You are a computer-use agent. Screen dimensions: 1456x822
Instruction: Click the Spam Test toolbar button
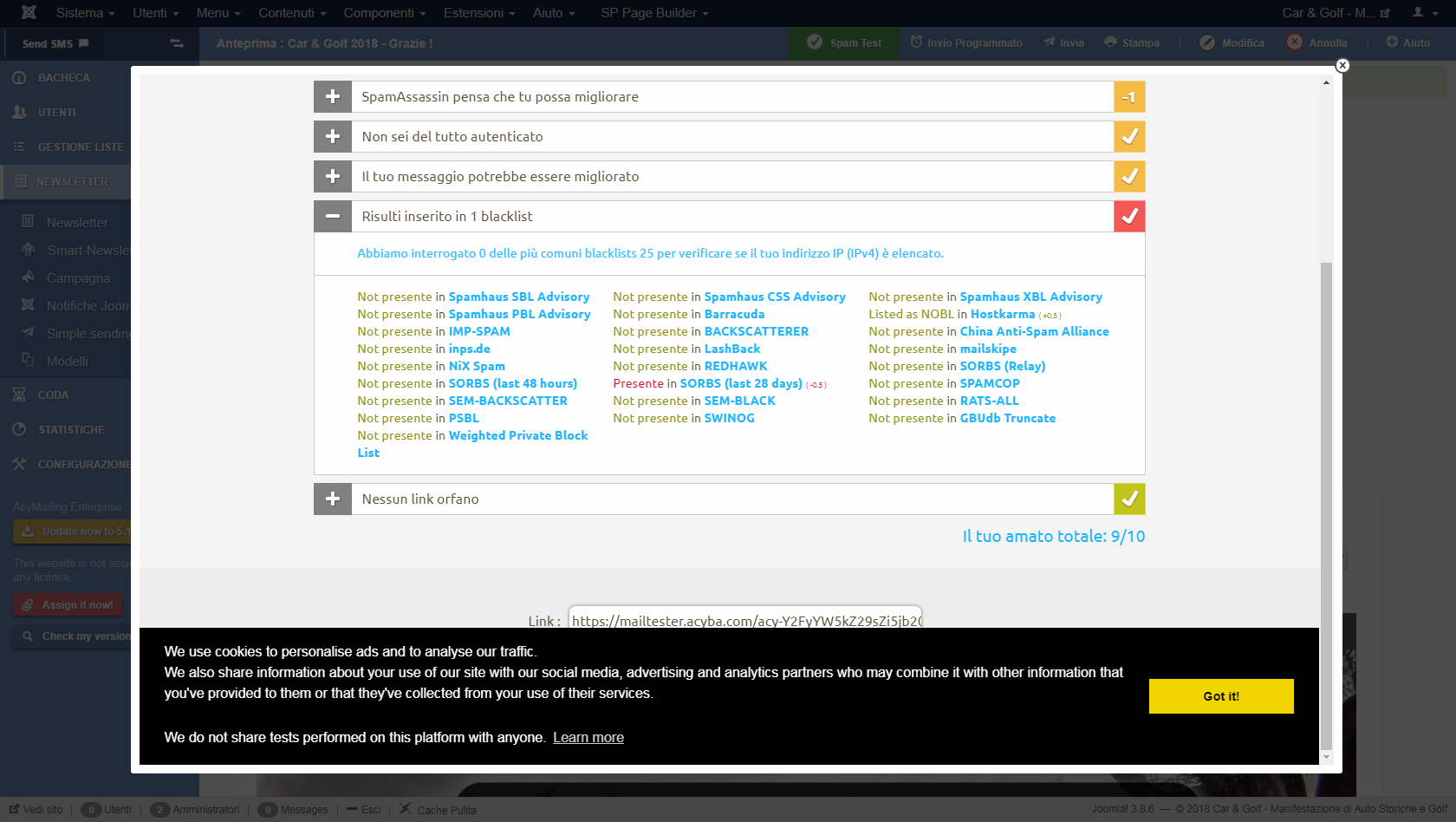coord(844,42)
